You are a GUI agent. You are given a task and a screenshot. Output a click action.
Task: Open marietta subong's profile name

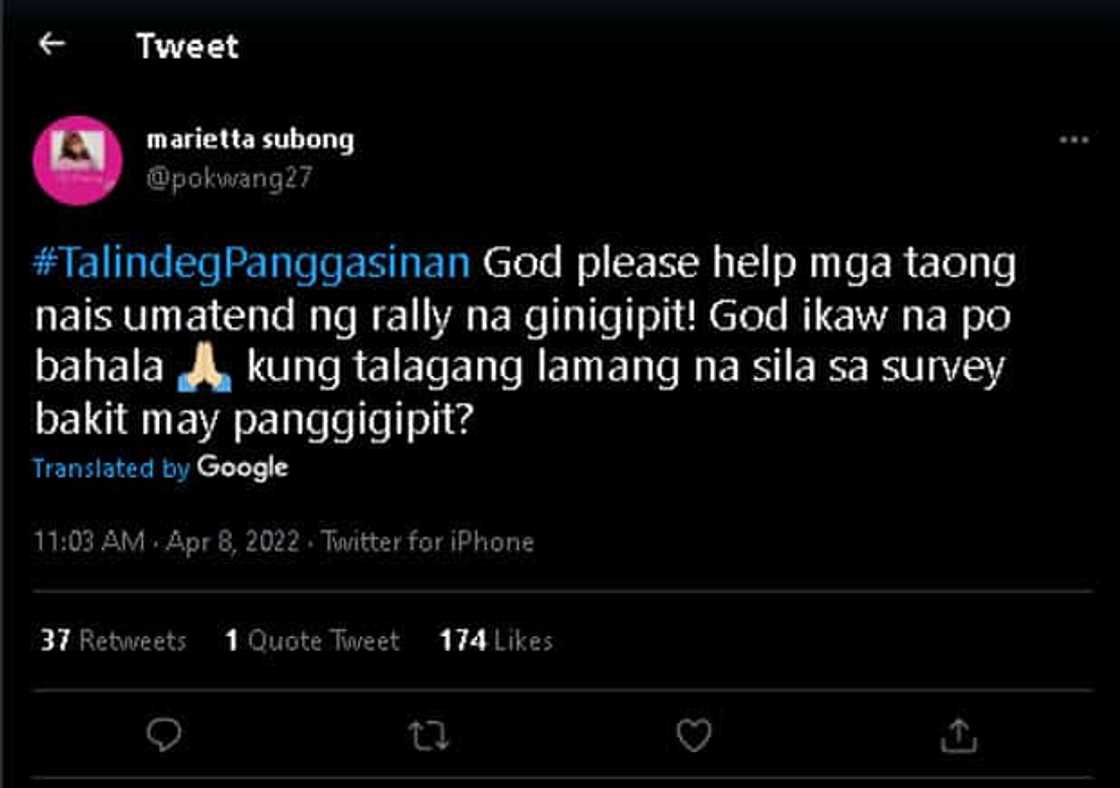pyautogui.click(x=250, y=140)
